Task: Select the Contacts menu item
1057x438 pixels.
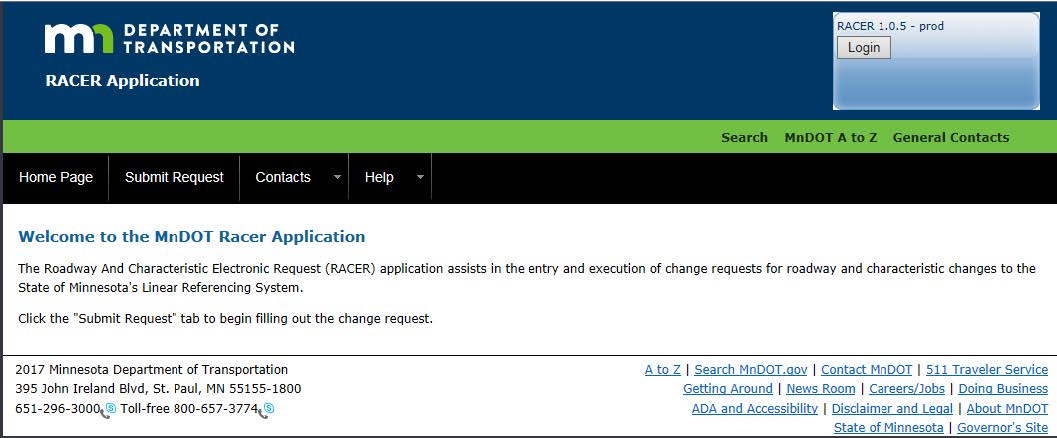Action: click(283, 177)
